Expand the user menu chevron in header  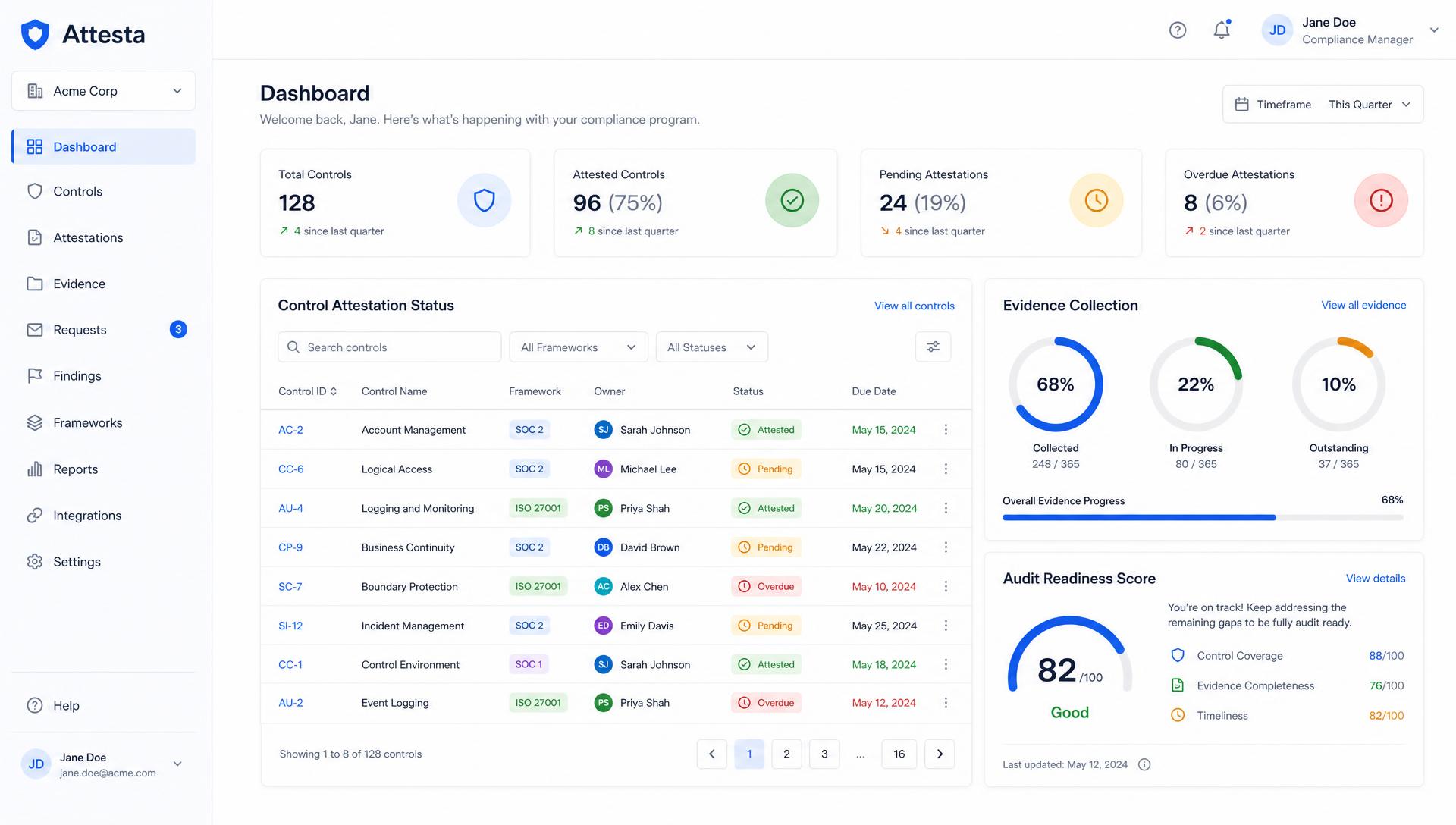coord(1434,30)
